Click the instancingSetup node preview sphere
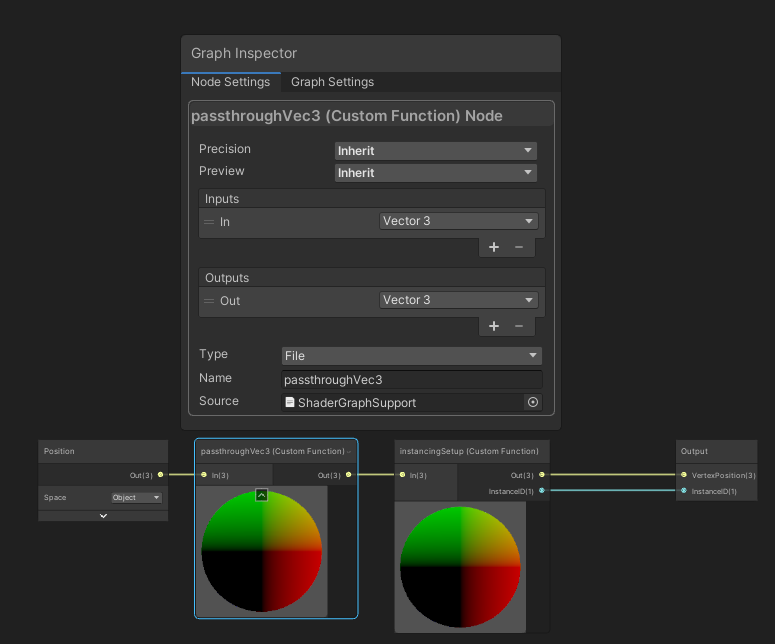 460,567
